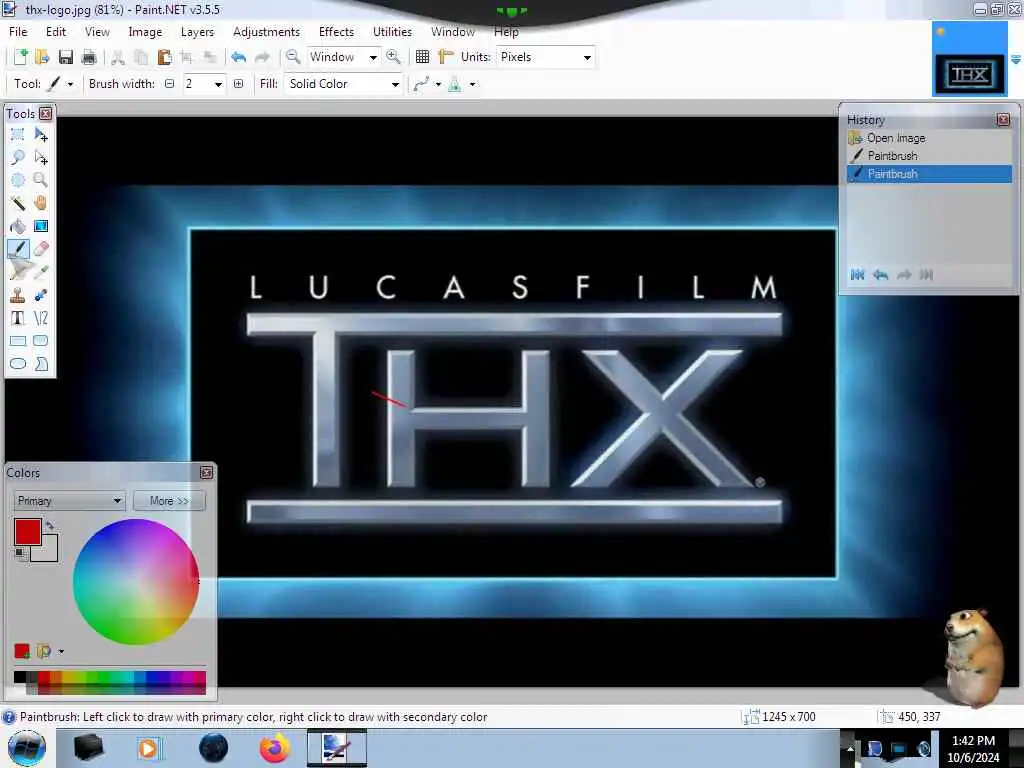Click the secondary black color swatch
The height and width of the screenshot is (768, 1024).
49,552
